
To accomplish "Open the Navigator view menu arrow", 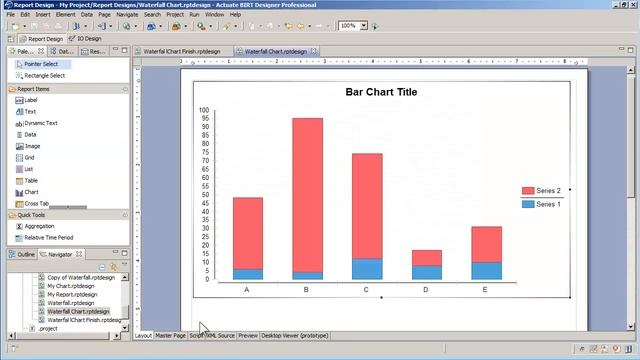I will tap(124, 265).
